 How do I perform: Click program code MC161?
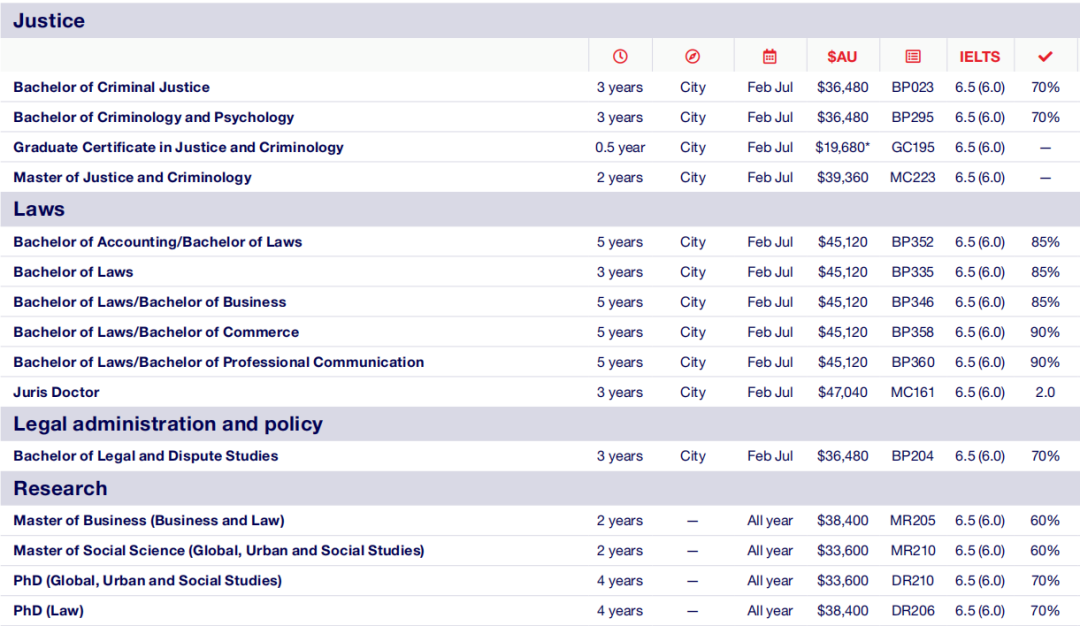[913, 392]
